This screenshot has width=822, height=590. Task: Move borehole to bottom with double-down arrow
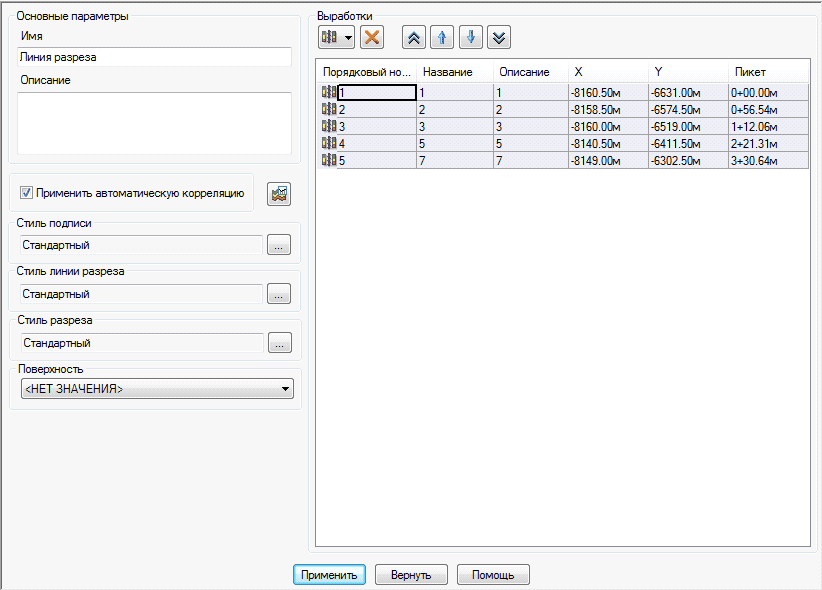pyautogui.click(x=499, y=38)
